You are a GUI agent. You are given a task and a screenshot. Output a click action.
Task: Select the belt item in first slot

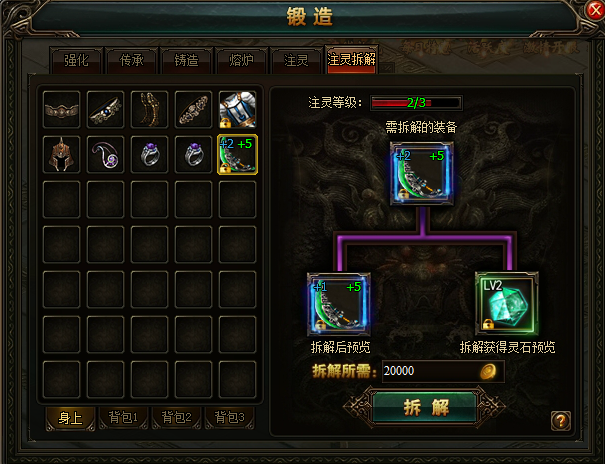coord(62,110)
